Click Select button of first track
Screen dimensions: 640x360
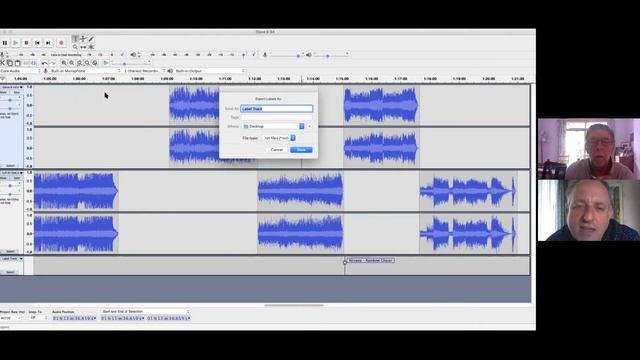(10, 166)
